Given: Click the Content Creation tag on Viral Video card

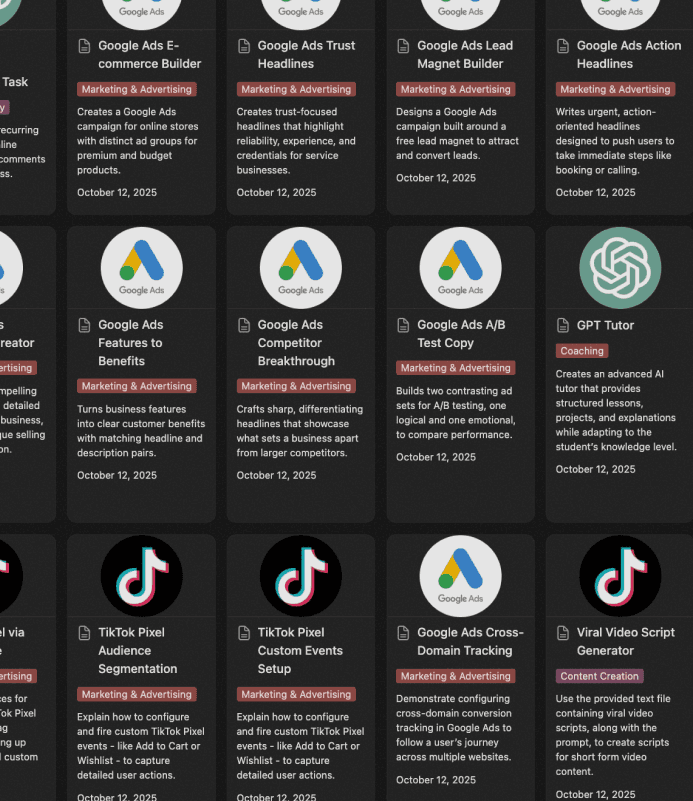Looking at the screenshot, I should click(x=600, y=676).
